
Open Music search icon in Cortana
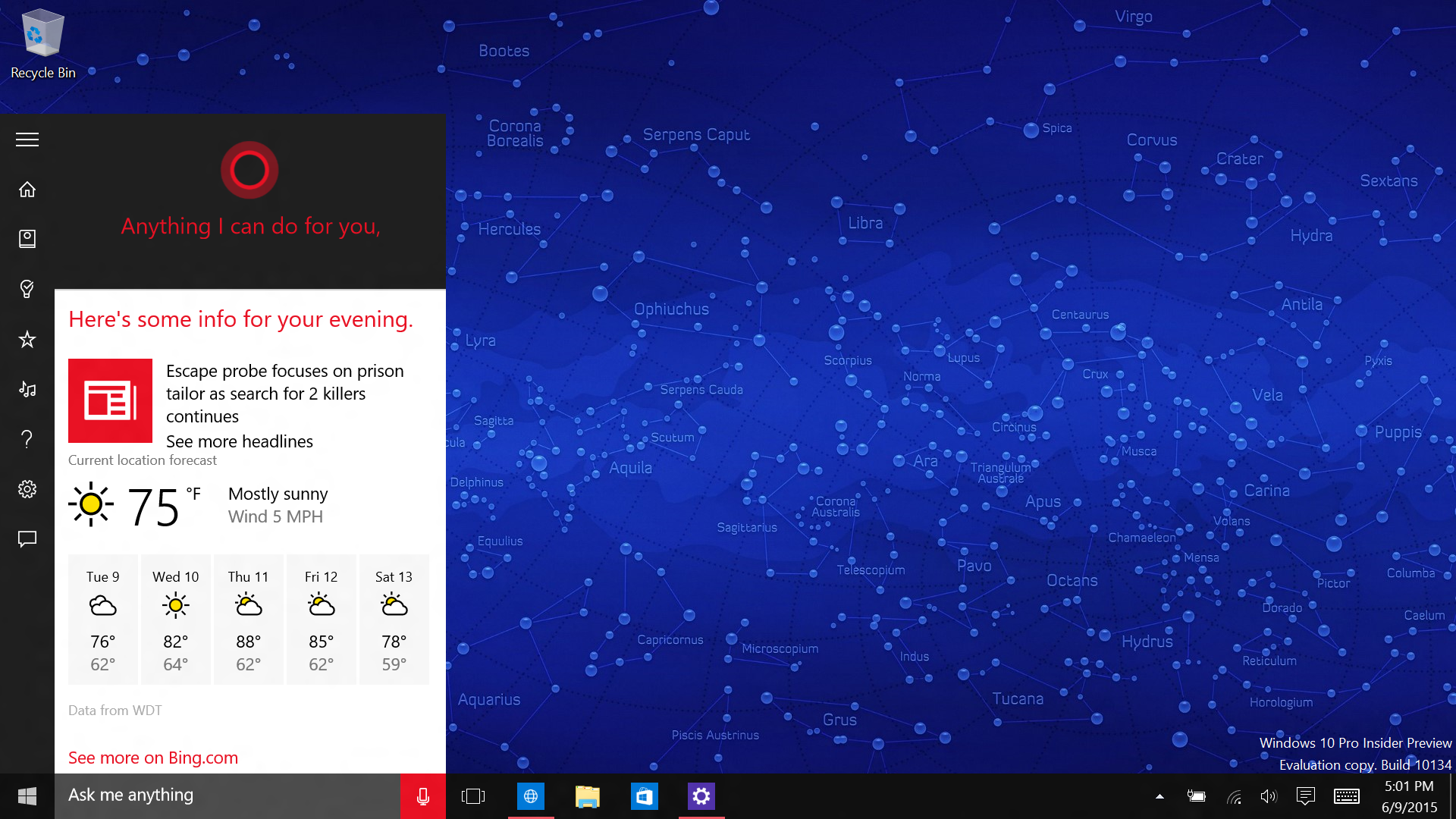click(27, 389)
